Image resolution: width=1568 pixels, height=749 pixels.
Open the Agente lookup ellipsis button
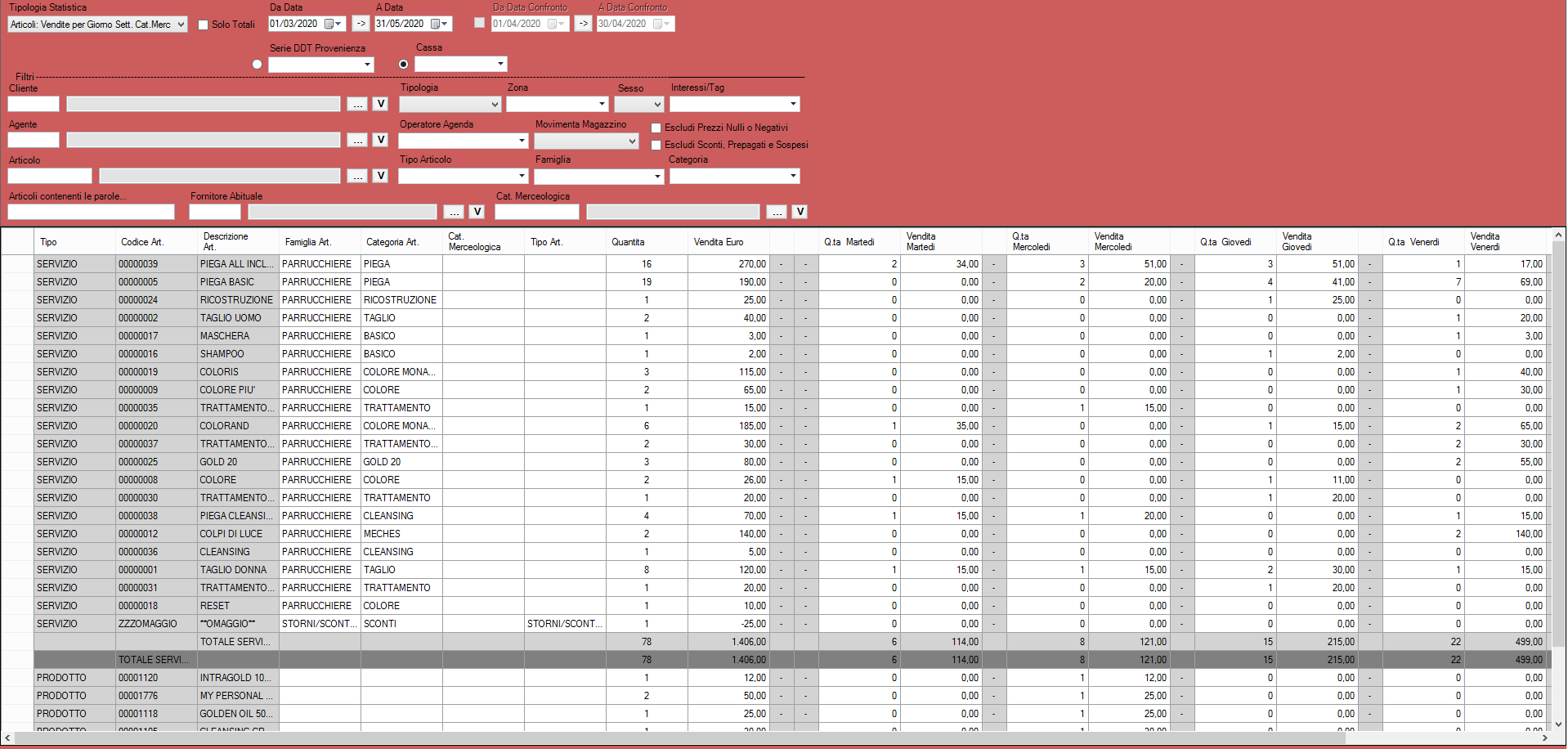coord(357,140)
